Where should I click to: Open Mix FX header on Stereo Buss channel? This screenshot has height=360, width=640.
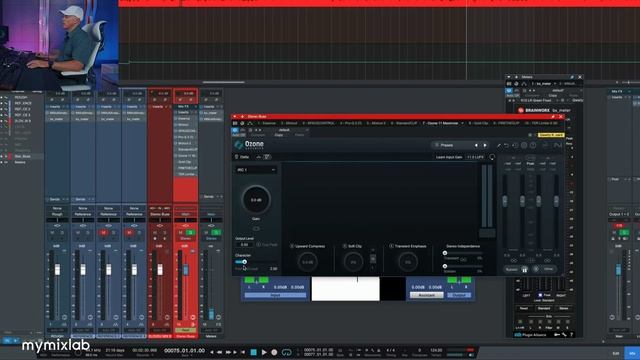click(185, 107)
